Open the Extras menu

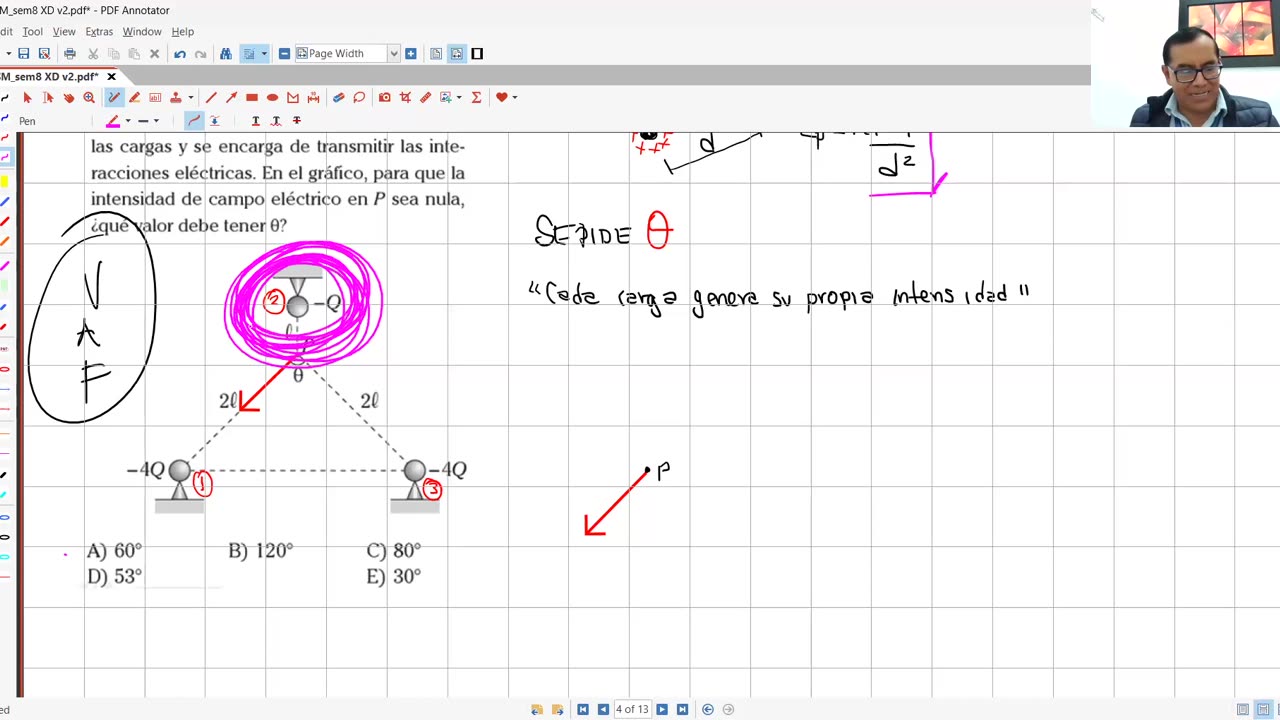(99, 32)
